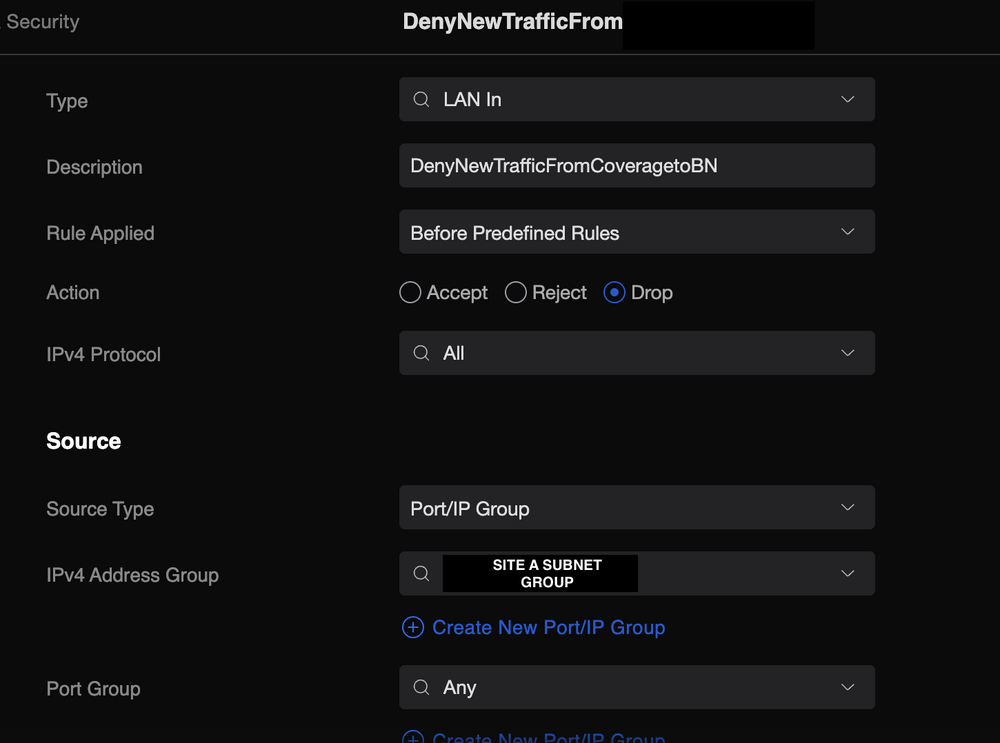The image size is (1000, 743).
Task: Click the Port Group label
Action: (93, 689)
